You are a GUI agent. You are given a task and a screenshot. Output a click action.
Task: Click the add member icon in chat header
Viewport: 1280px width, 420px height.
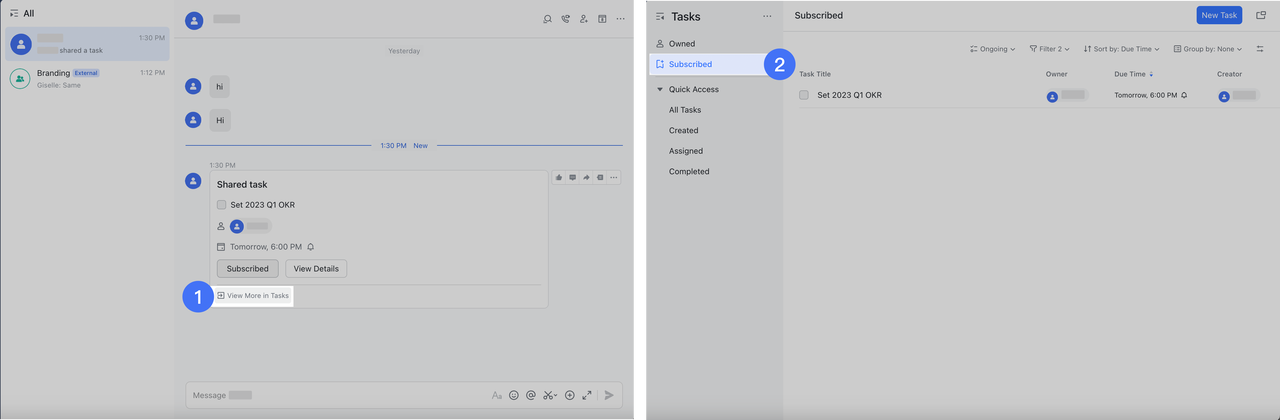coord(583,19)
